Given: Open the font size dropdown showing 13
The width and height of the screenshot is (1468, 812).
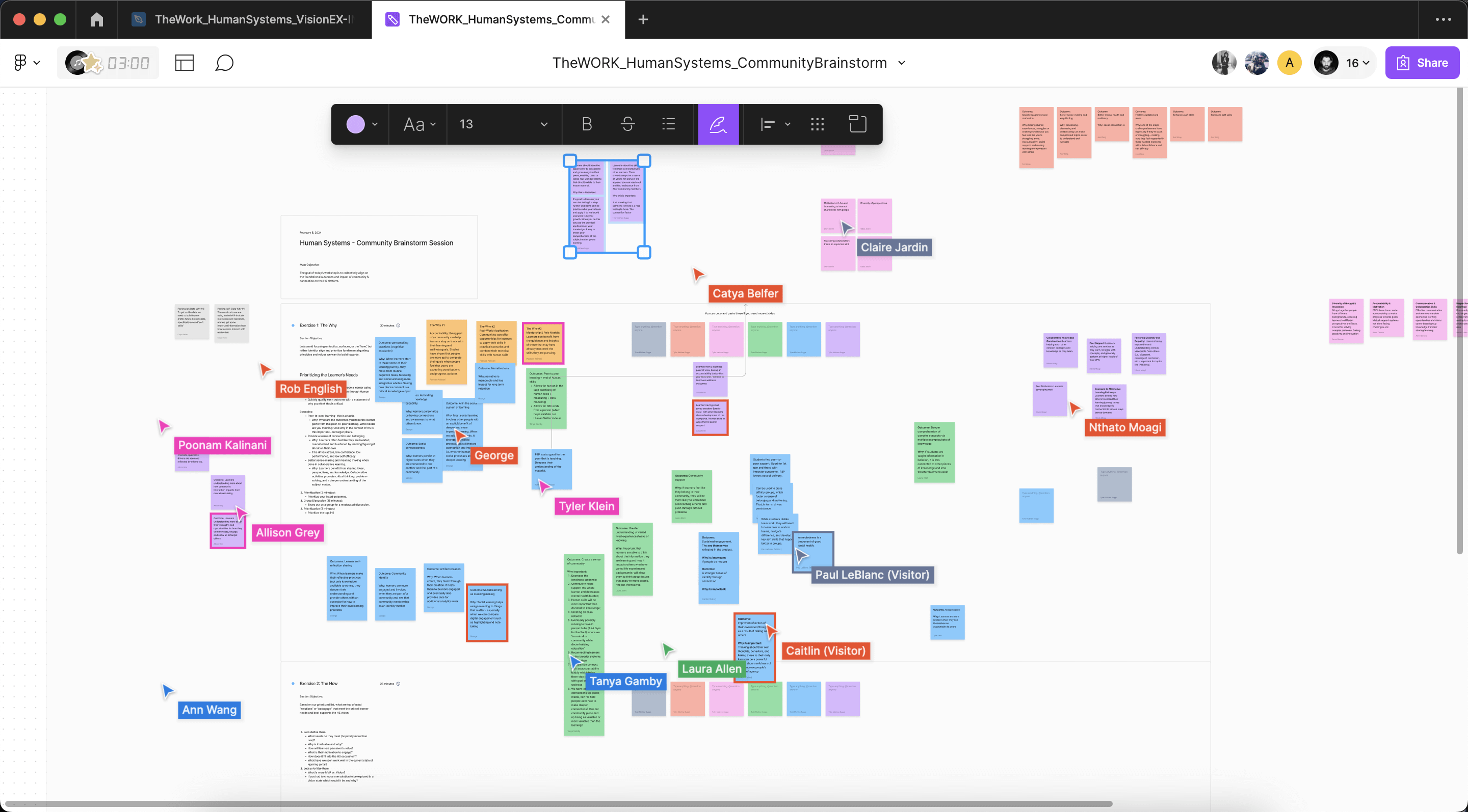Looking at the screenshot, I should 502,124.
